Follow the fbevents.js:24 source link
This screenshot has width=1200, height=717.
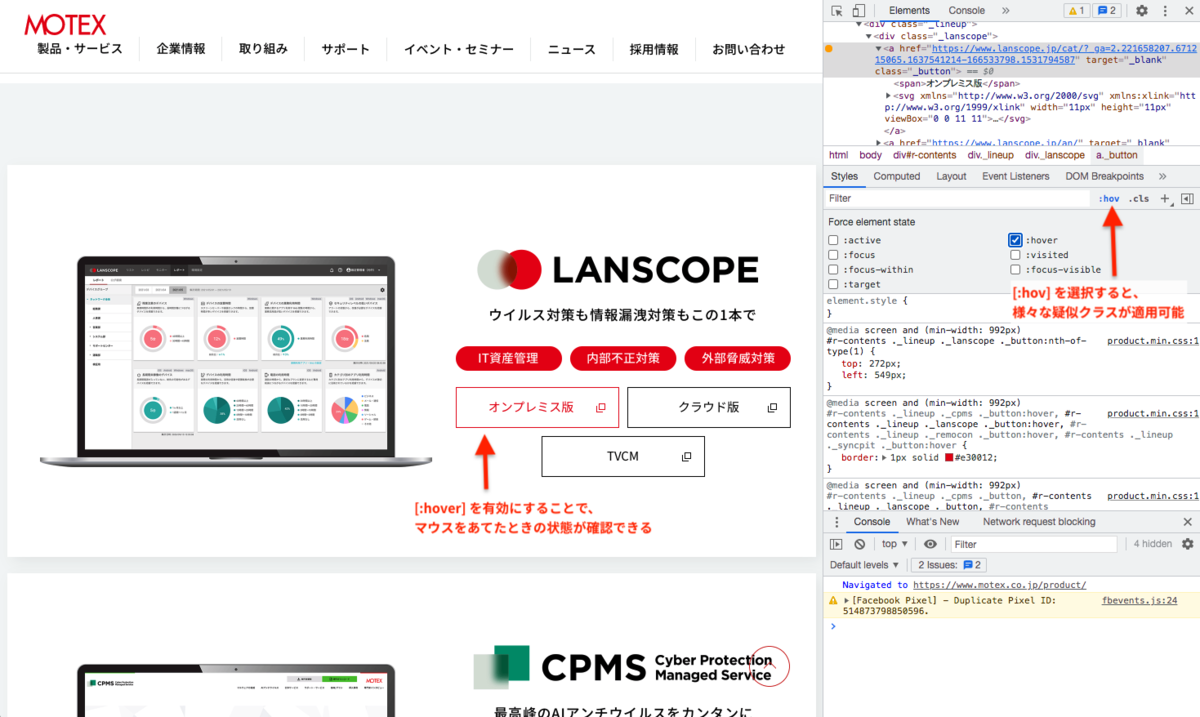1139,601
